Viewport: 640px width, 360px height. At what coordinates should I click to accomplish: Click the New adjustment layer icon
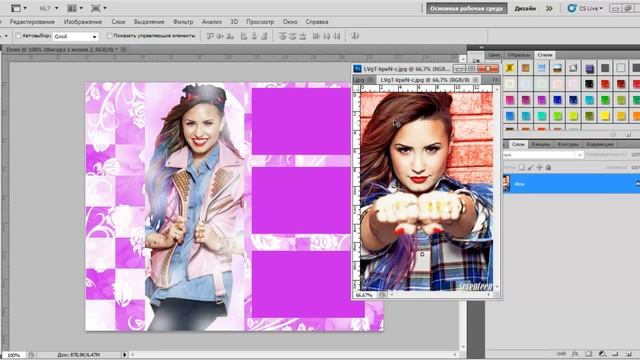point(602,354)
